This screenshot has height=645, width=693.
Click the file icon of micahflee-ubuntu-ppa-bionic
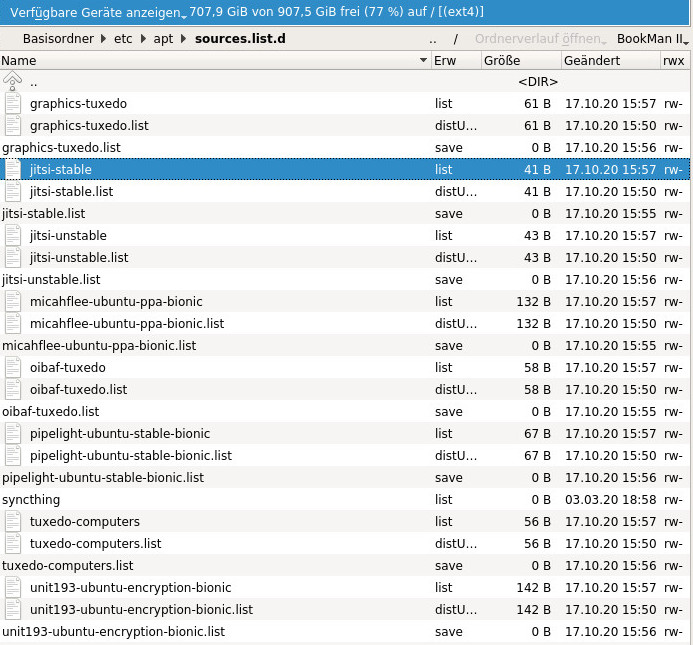click(x=13, y=301)
